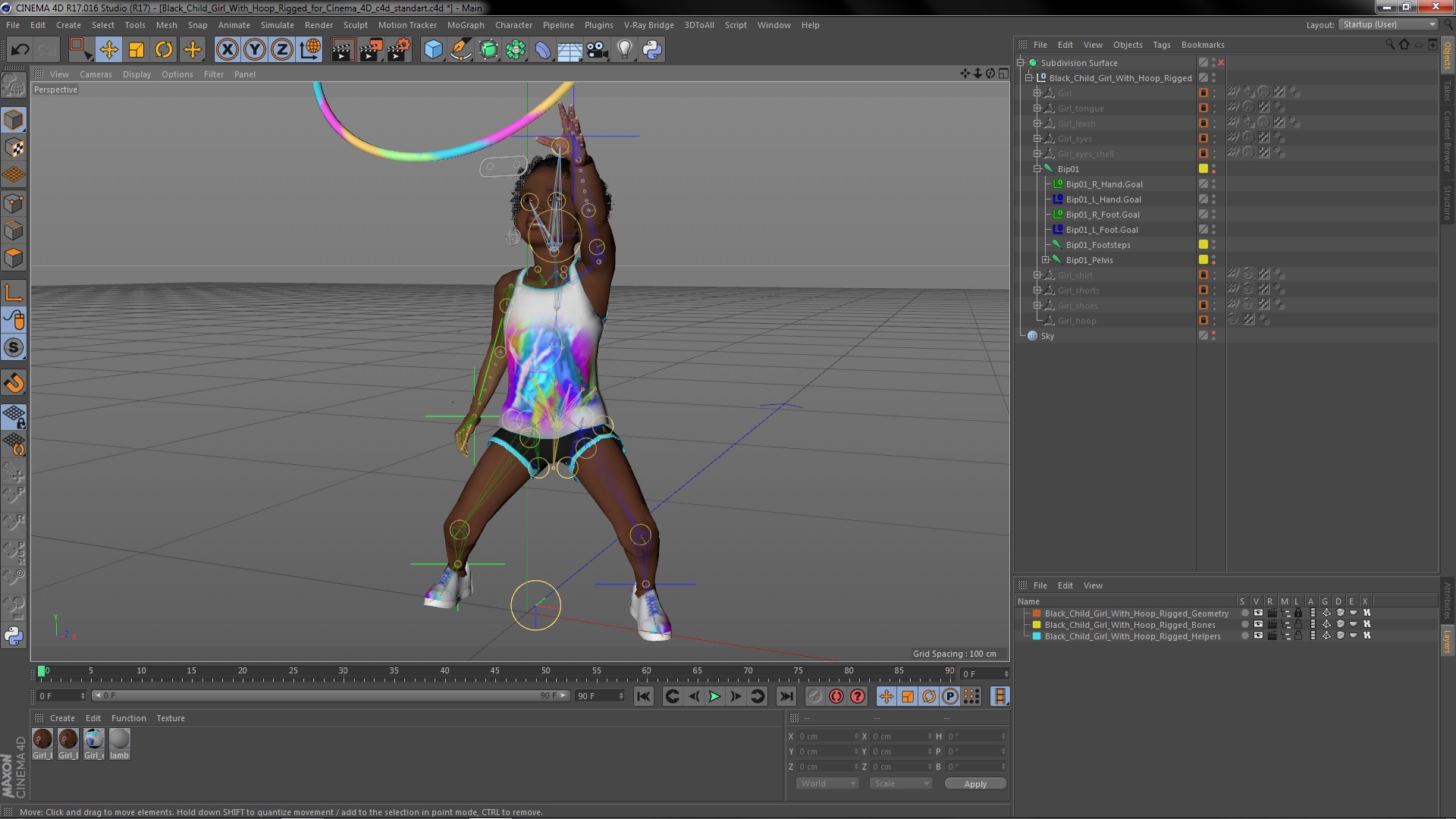This screenshot has height=819, width=1456.
Task: Open Edit Render Settings icon
Action: click(x=398, y=50)
